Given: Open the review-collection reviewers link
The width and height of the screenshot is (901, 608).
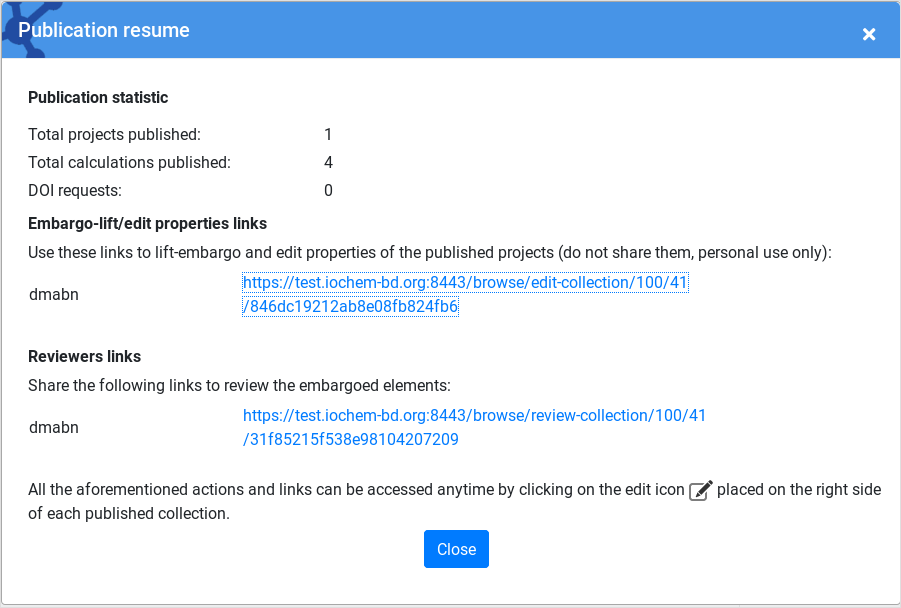Looking at the screenshot, I should [x=474, y=427].
